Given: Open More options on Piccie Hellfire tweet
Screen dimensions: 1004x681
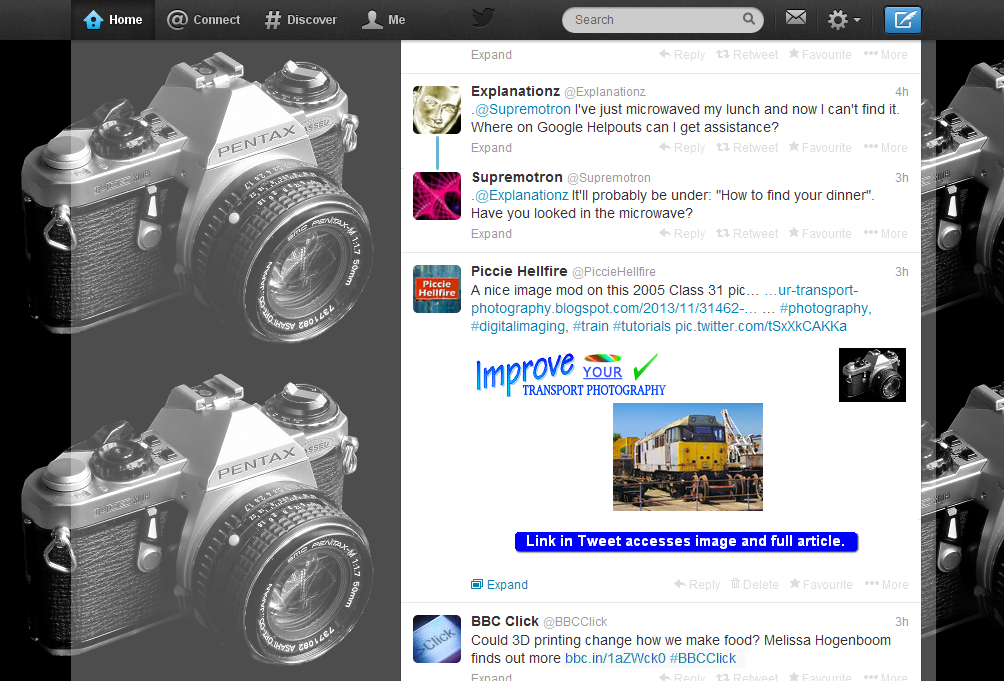Looking at the screenshot, I should point(887,584).
